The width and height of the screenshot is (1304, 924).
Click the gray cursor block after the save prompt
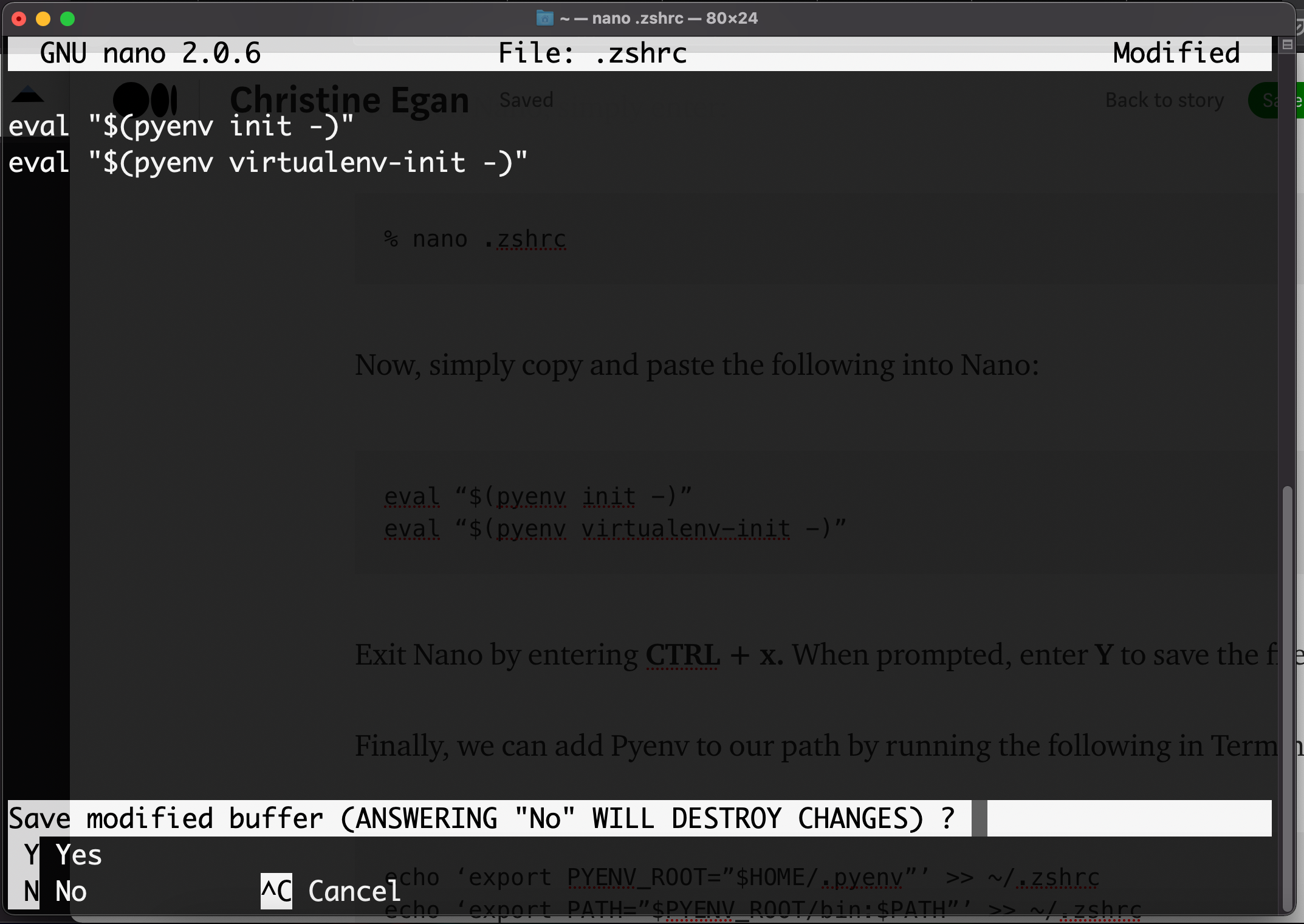(979, 818)
